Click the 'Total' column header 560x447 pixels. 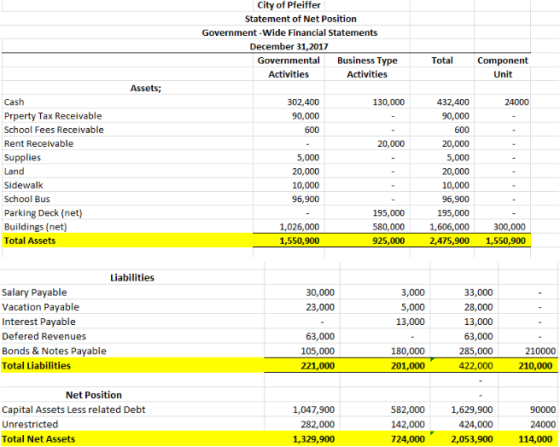(x=442, y=61)
